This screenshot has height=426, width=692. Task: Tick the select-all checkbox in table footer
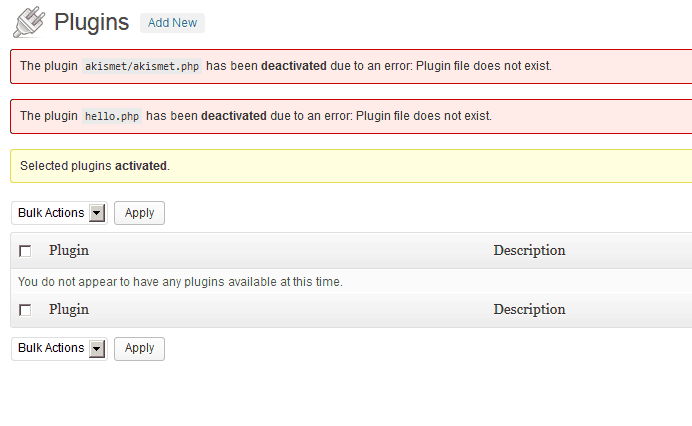pyautogui.click(x=25, y=310)
